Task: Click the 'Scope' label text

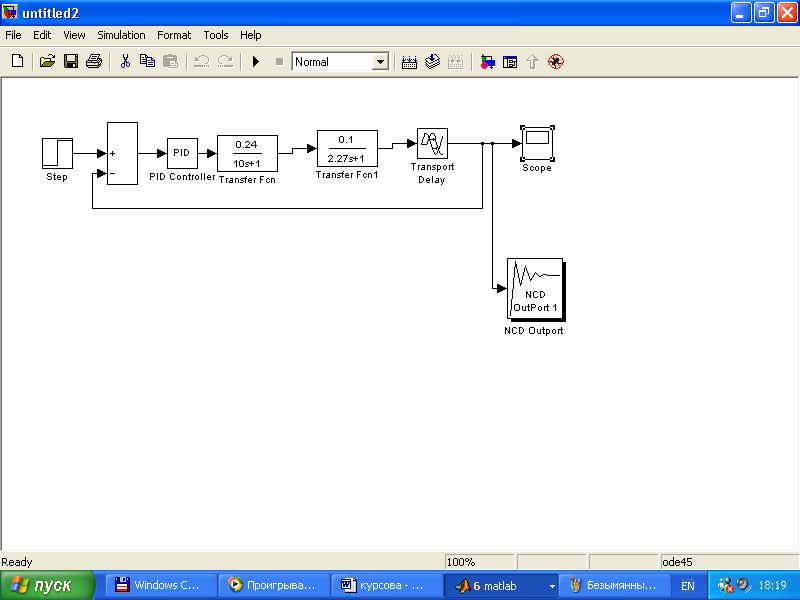Action: pyautogui.click(x=537, y=168)
